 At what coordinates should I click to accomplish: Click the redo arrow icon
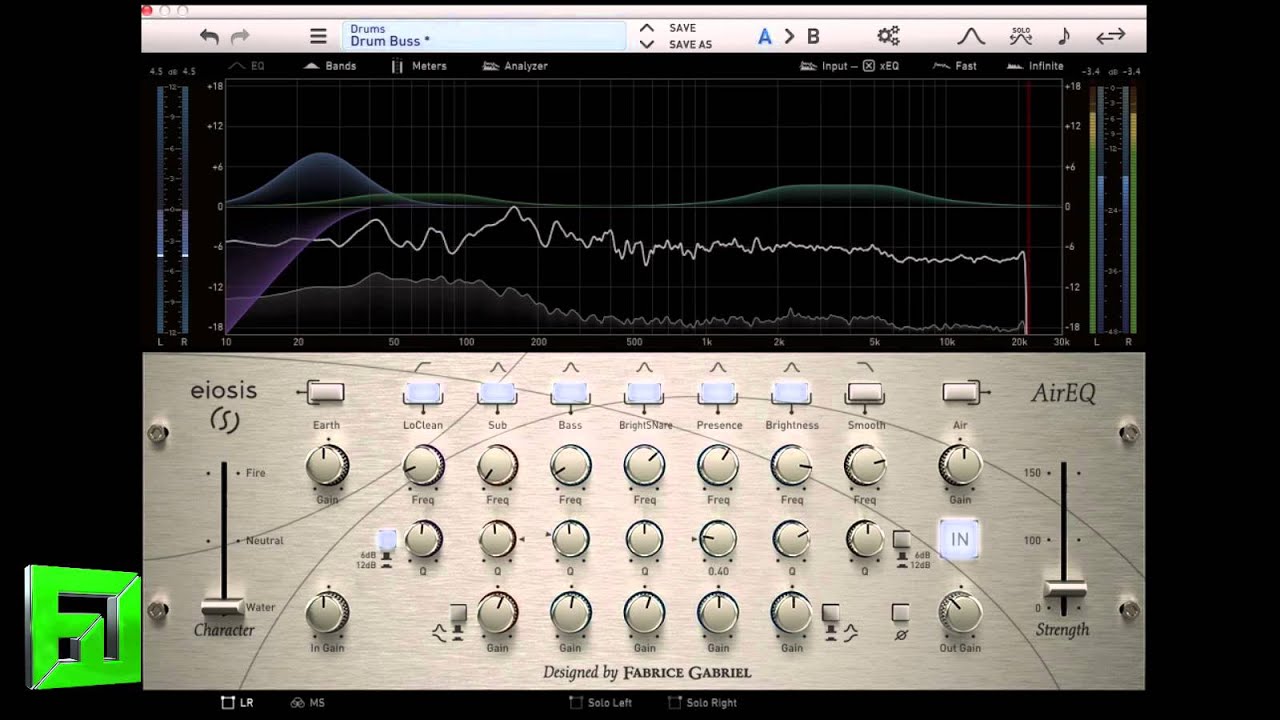(x=240, y=37)
